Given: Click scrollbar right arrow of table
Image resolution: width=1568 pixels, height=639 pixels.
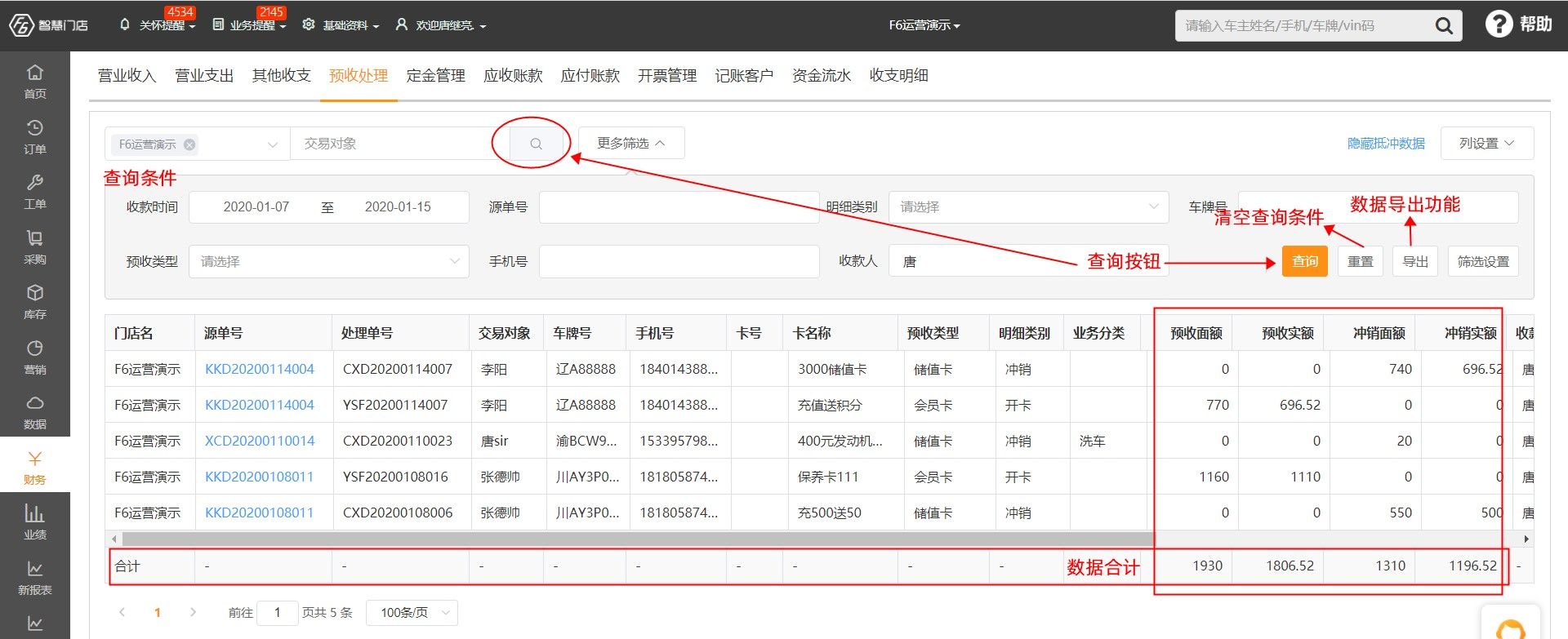Looking at the screenshot, I should [x=1526, y=539].
